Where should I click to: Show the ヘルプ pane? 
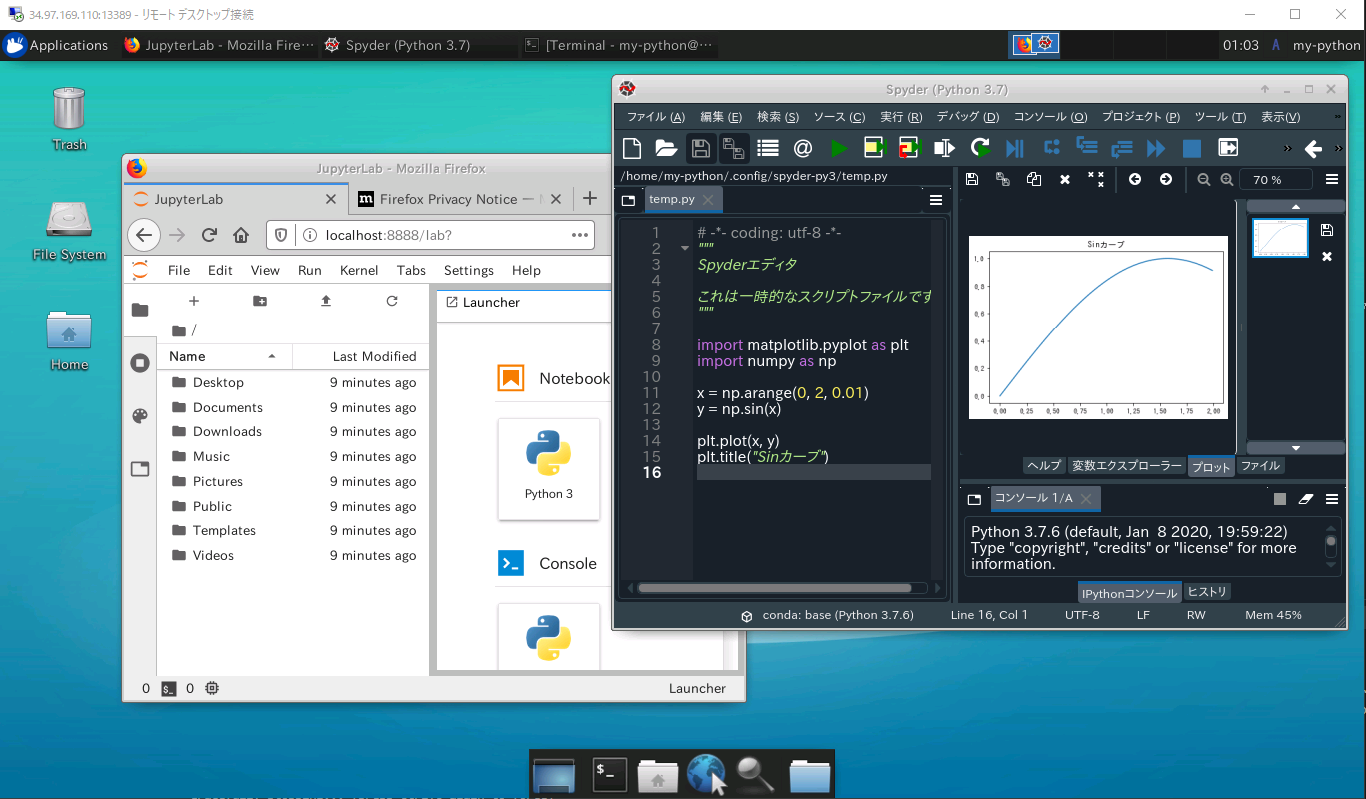[x=1043, y=465]
